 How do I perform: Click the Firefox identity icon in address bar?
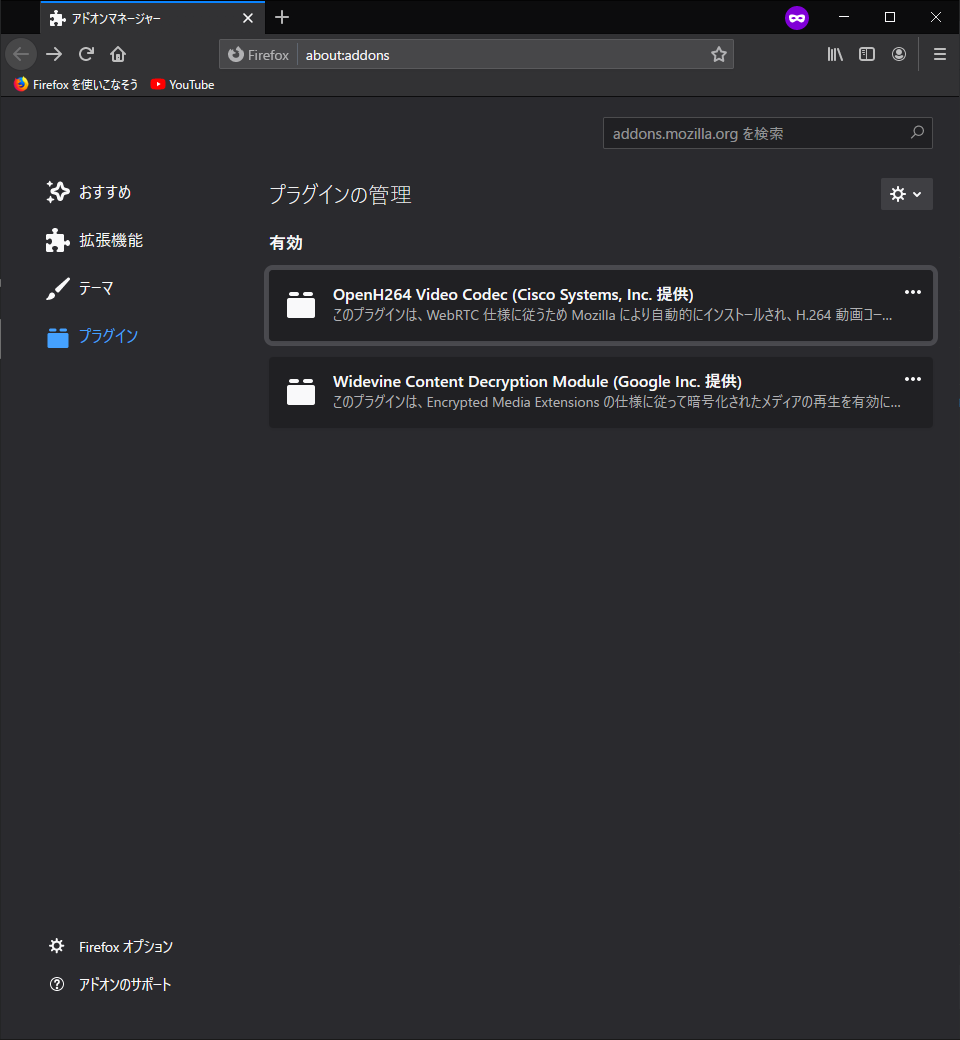click(x=259, y=54)
